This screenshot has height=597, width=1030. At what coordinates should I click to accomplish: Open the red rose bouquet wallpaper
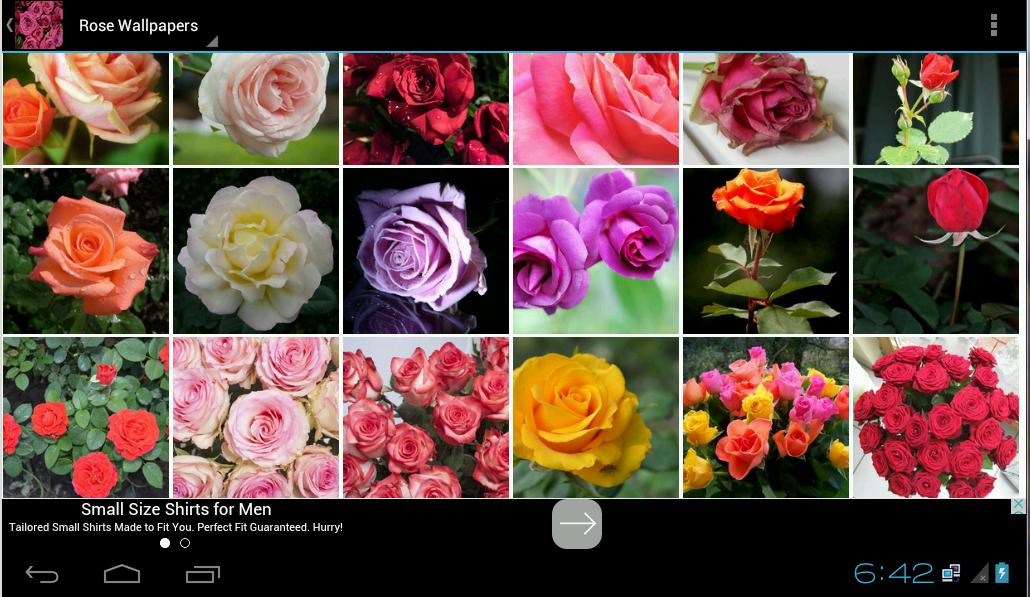click(936, 418)
